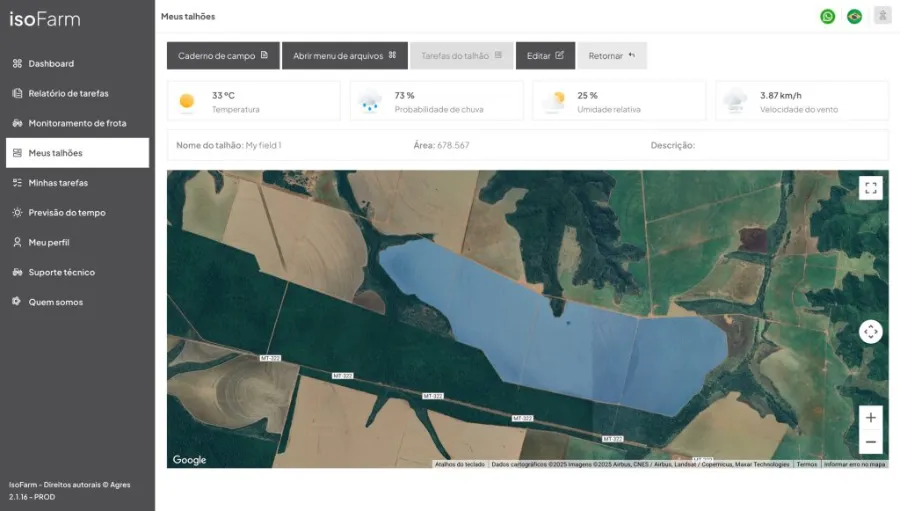Select Meus talhões menu item
The image size is (900, 511).
coord(77,153)
